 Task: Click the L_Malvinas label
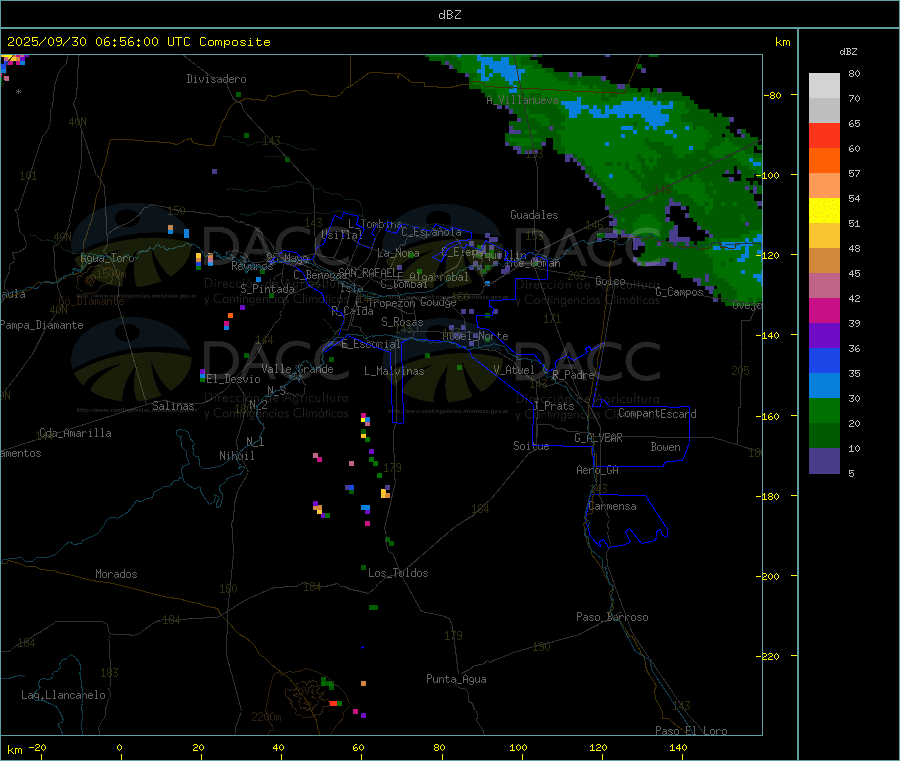pyautogui.click(x=394, y=371)
